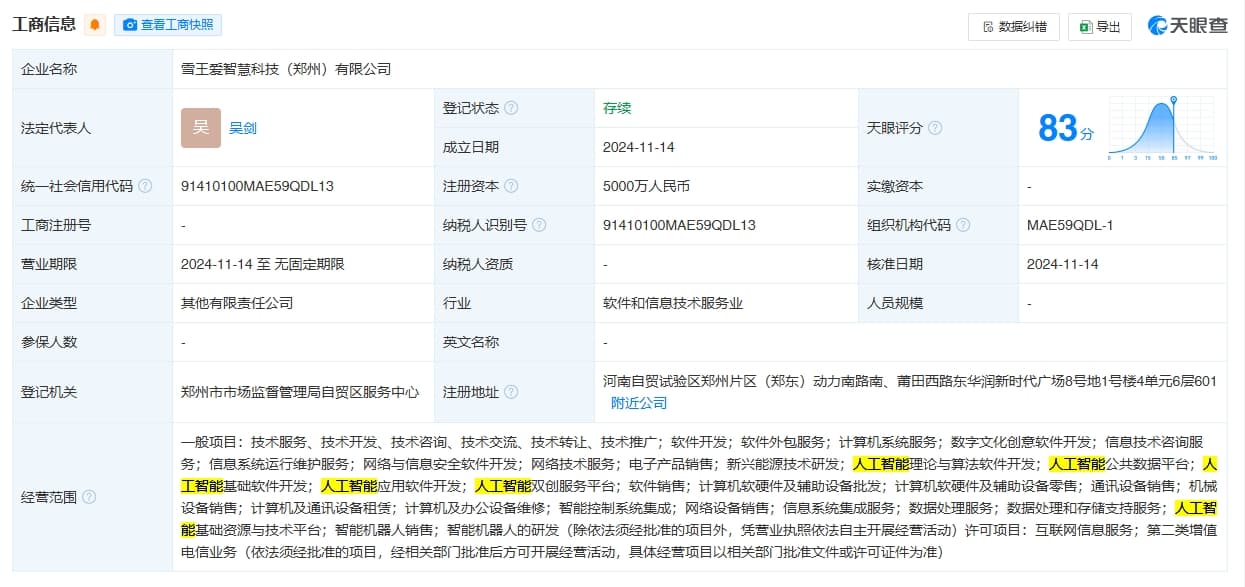Show help for 纳税人识别号
This screenshot has height=587, width=1245.
(x=539, y=225)
